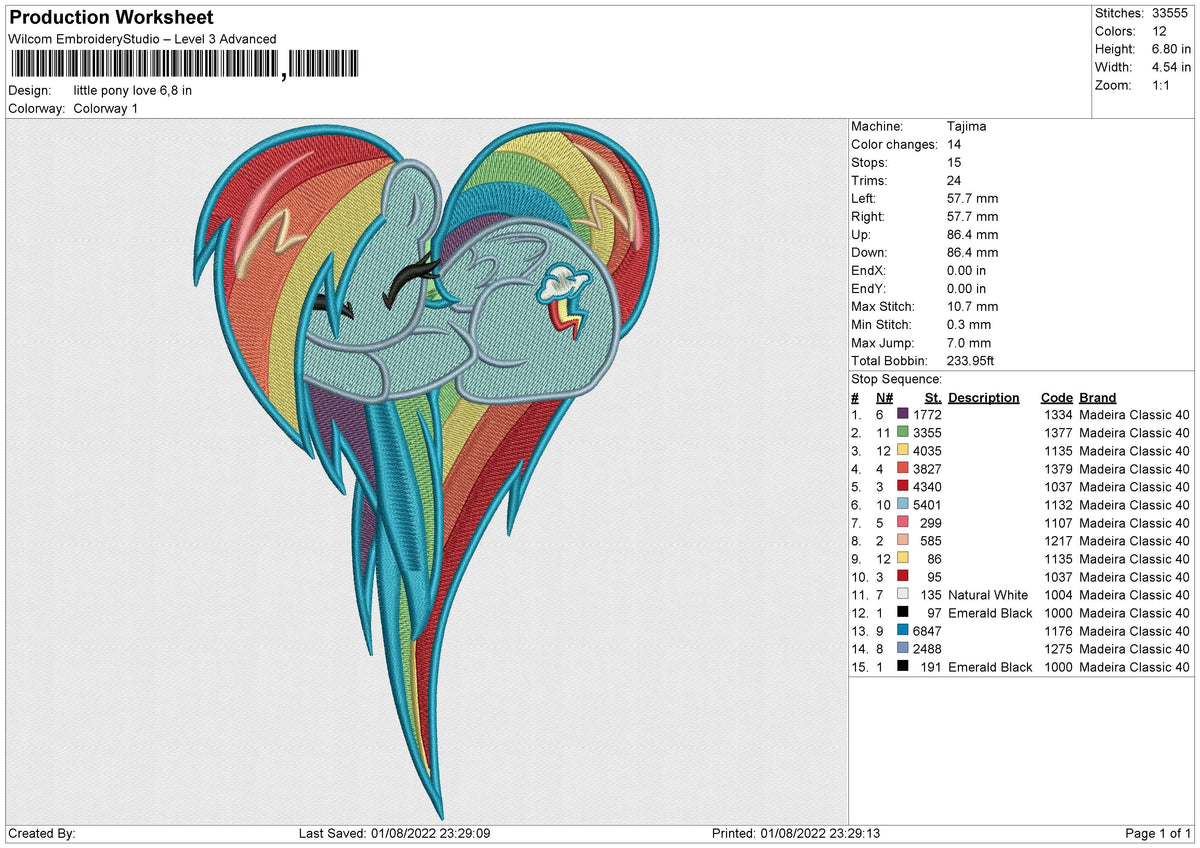Viewport: 1200px width, 848px height.
Task: Select the Colors value 12
Action: point(1159,31)
